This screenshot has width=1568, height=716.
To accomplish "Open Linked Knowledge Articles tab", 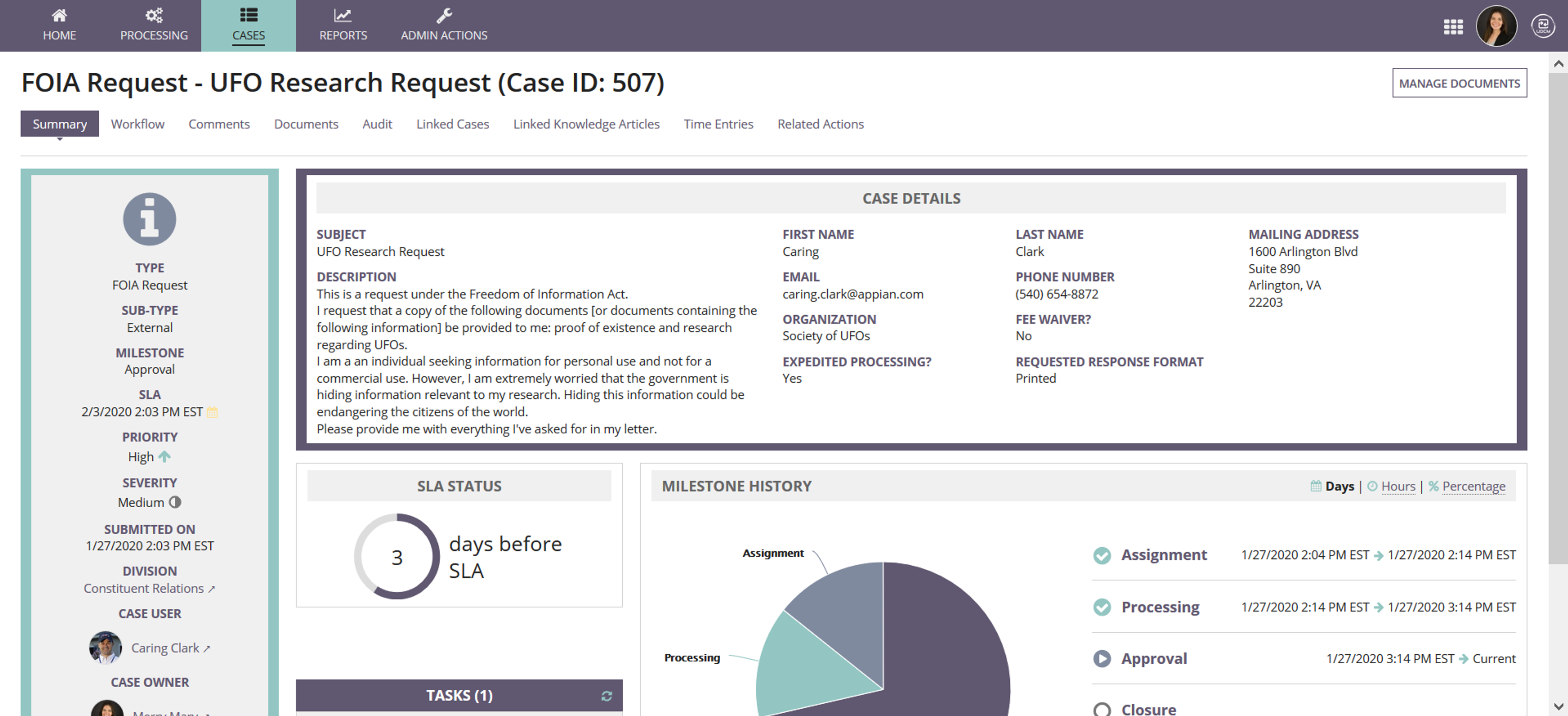I will pos(586,124).
